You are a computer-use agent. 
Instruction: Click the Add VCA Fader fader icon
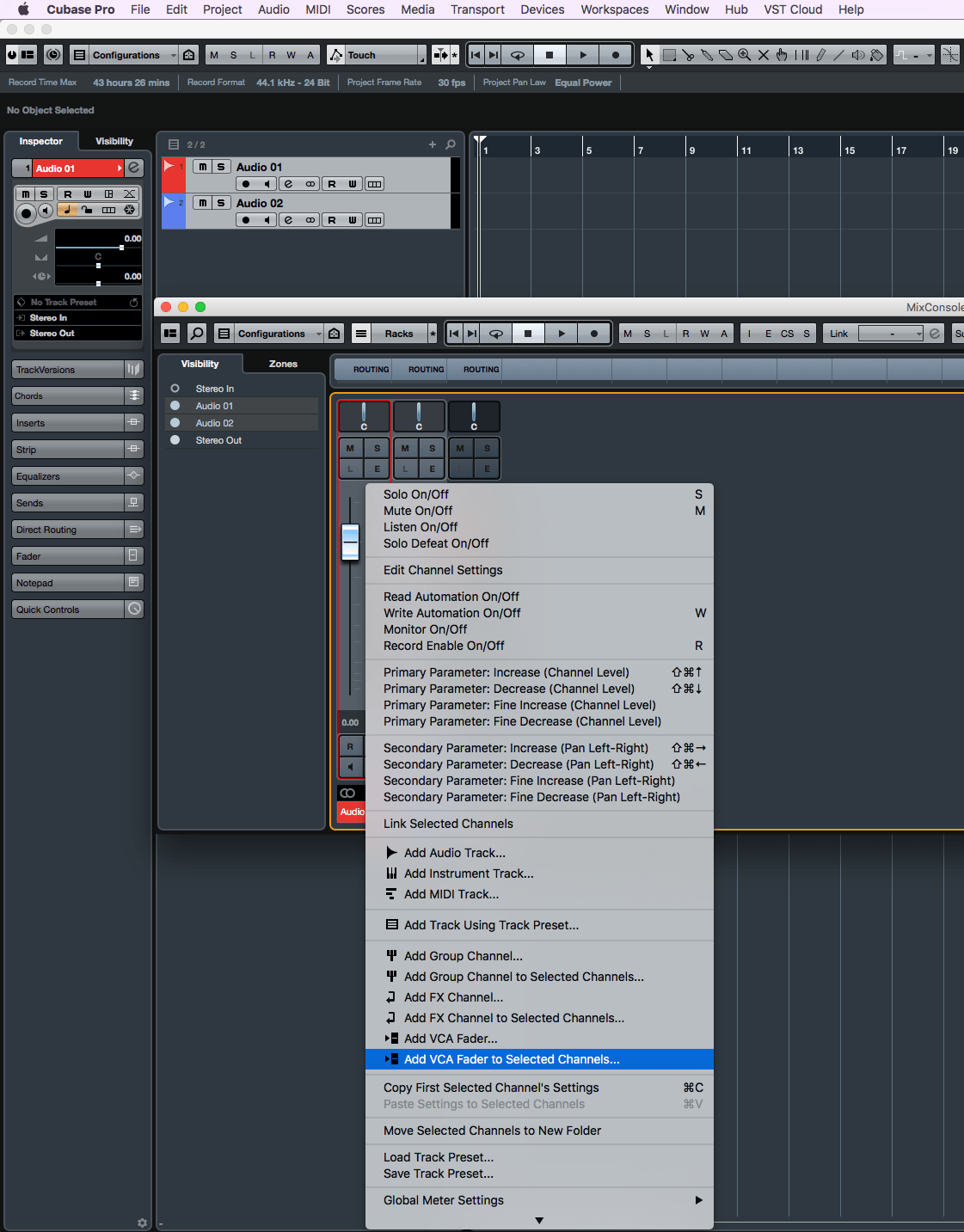391,1039
